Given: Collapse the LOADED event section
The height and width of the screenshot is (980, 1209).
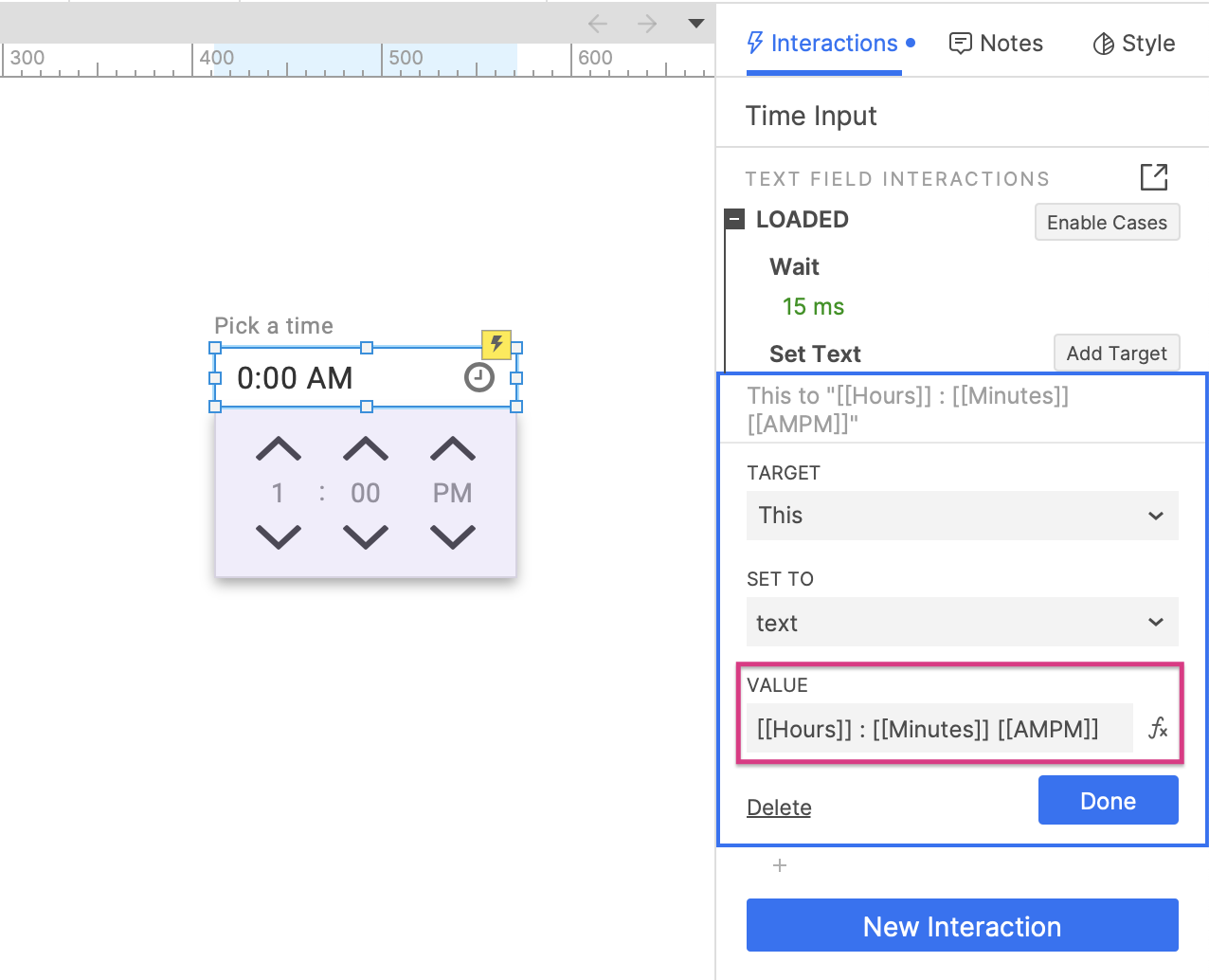Looking at the screenshot, I should pyautogui.click(x=735, y=220).
